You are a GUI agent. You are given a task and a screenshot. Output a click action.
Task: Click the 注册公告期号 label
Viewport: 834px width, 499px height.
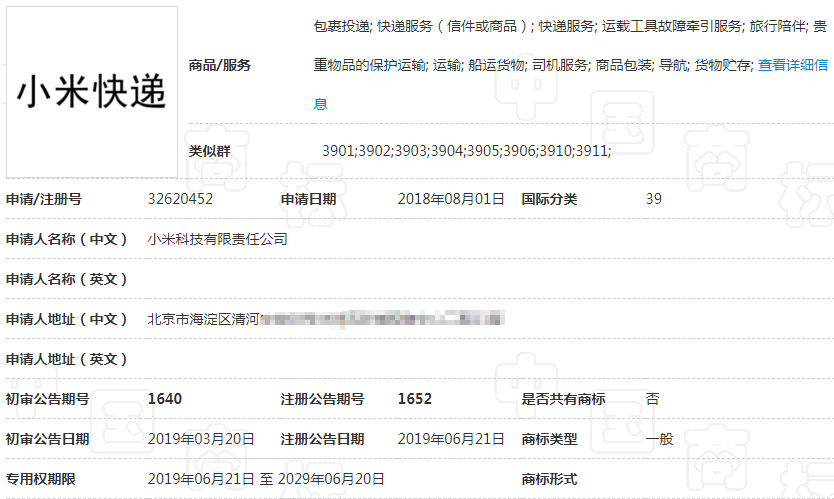pos(322,399)
